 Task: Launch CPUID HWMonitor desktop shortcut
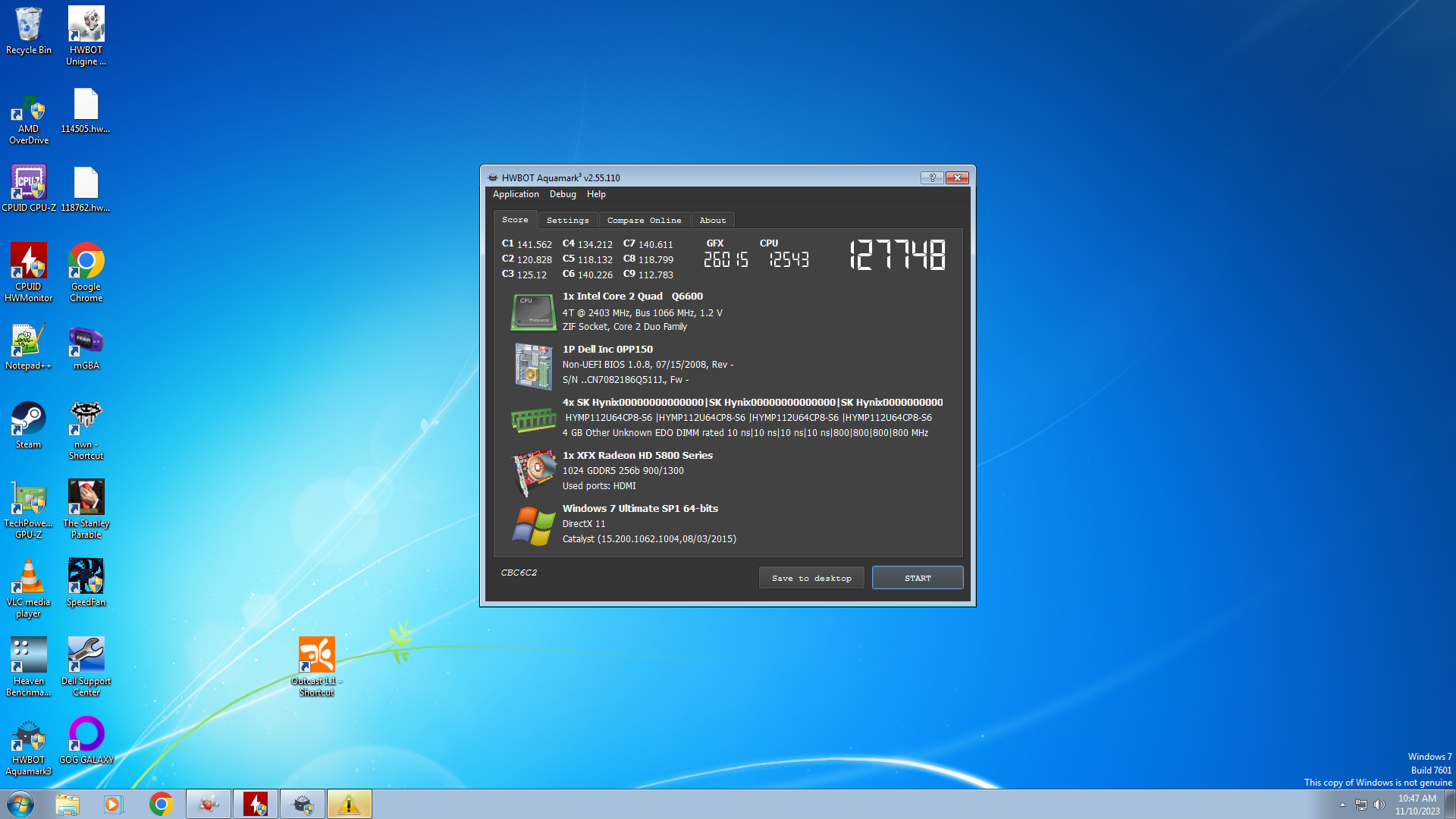click(29, 272)
